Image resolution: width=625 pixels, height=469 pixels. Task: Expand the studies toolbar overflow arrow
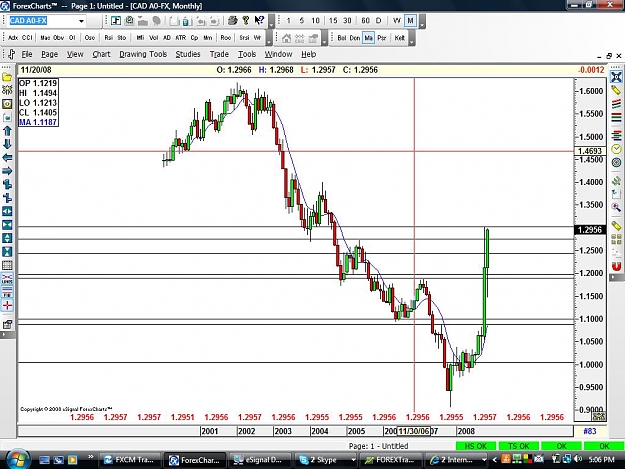(269, 39)
